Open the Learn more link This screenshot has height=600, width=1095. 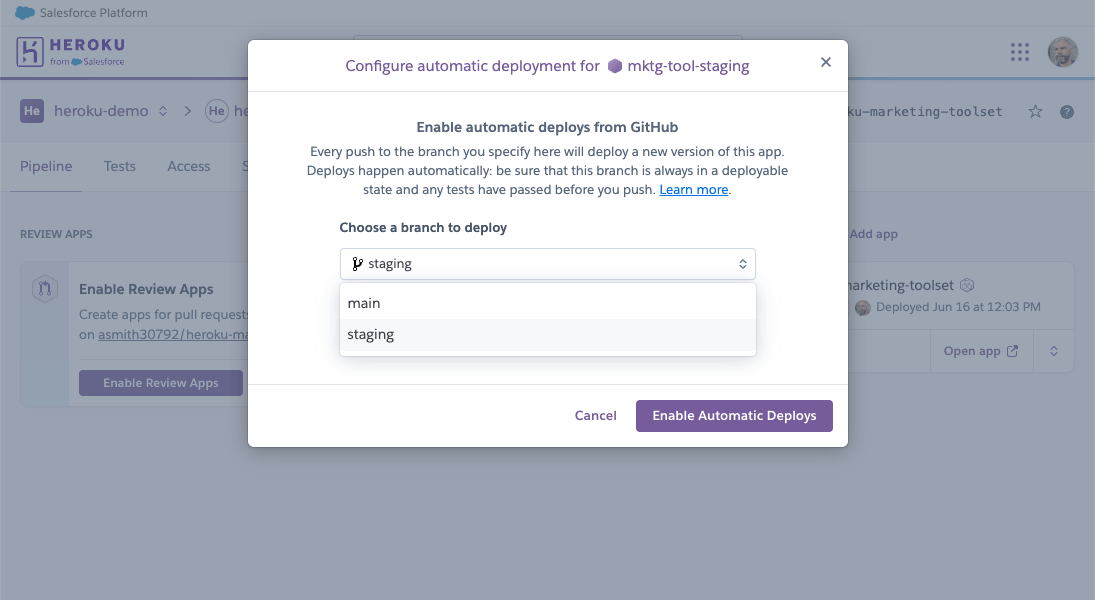[x=693, y=190]
